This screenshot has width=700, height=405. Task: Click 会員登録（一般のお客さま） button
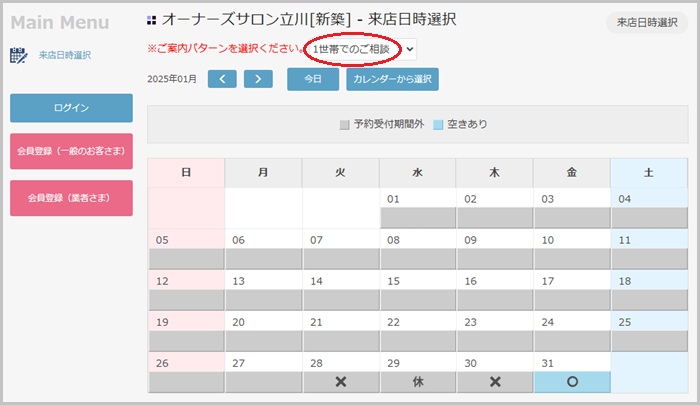click(x=71, y=151)
